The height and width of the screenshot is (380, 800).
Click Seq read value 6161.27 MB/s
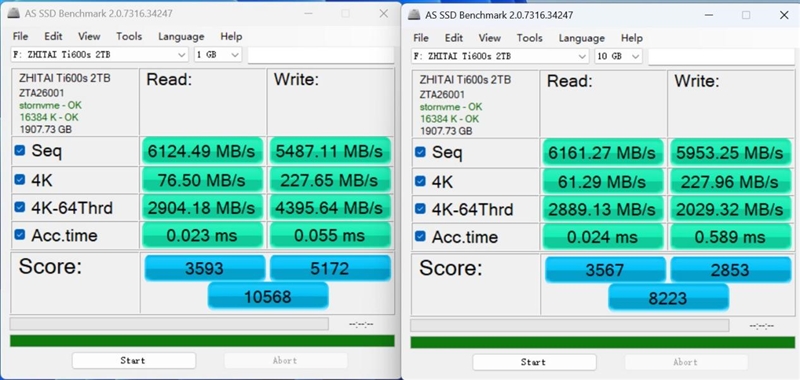[x=603, y=152]
